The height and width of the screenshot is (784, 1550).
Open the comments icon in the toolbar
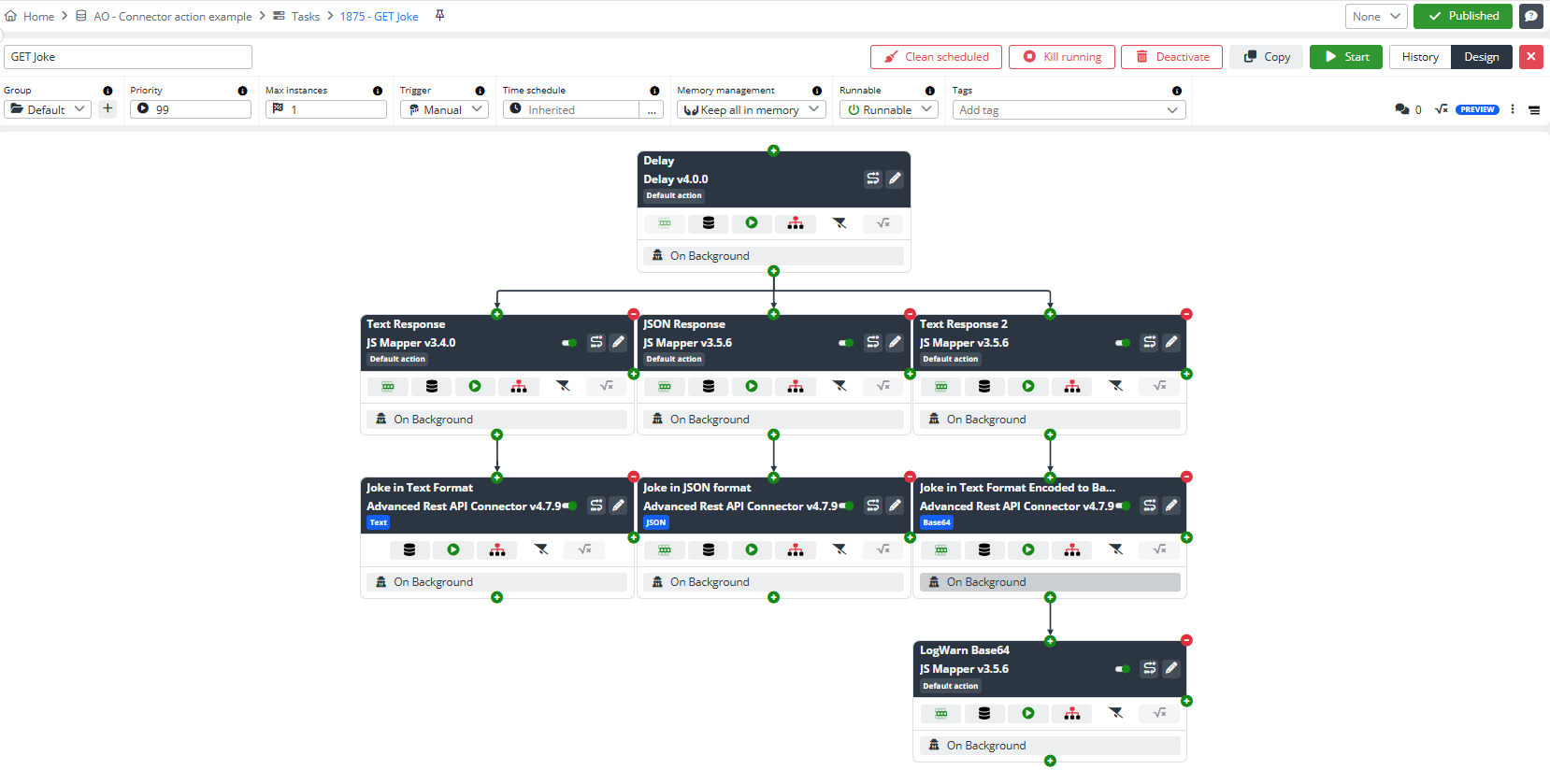(1402, 109)
